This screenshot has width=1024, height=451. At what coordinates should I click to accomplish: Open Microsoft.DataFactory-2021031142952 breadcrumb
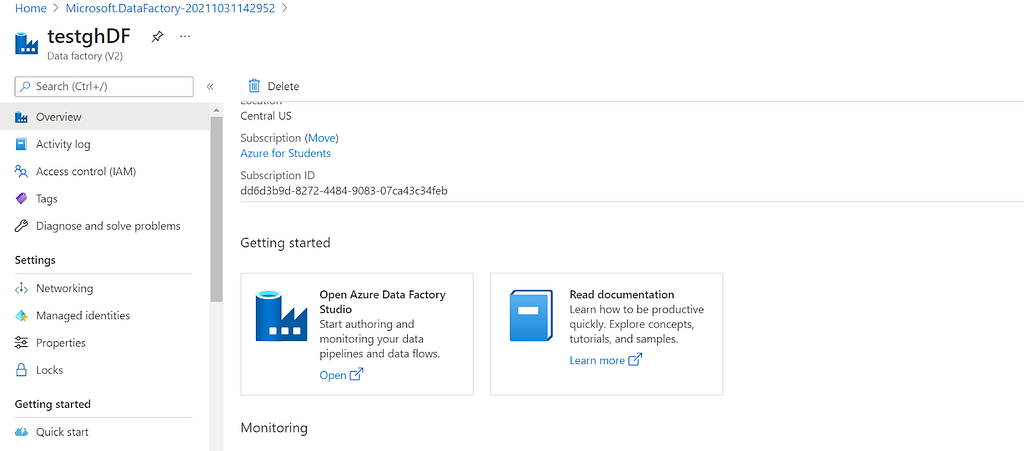click(x=170, y=8)
